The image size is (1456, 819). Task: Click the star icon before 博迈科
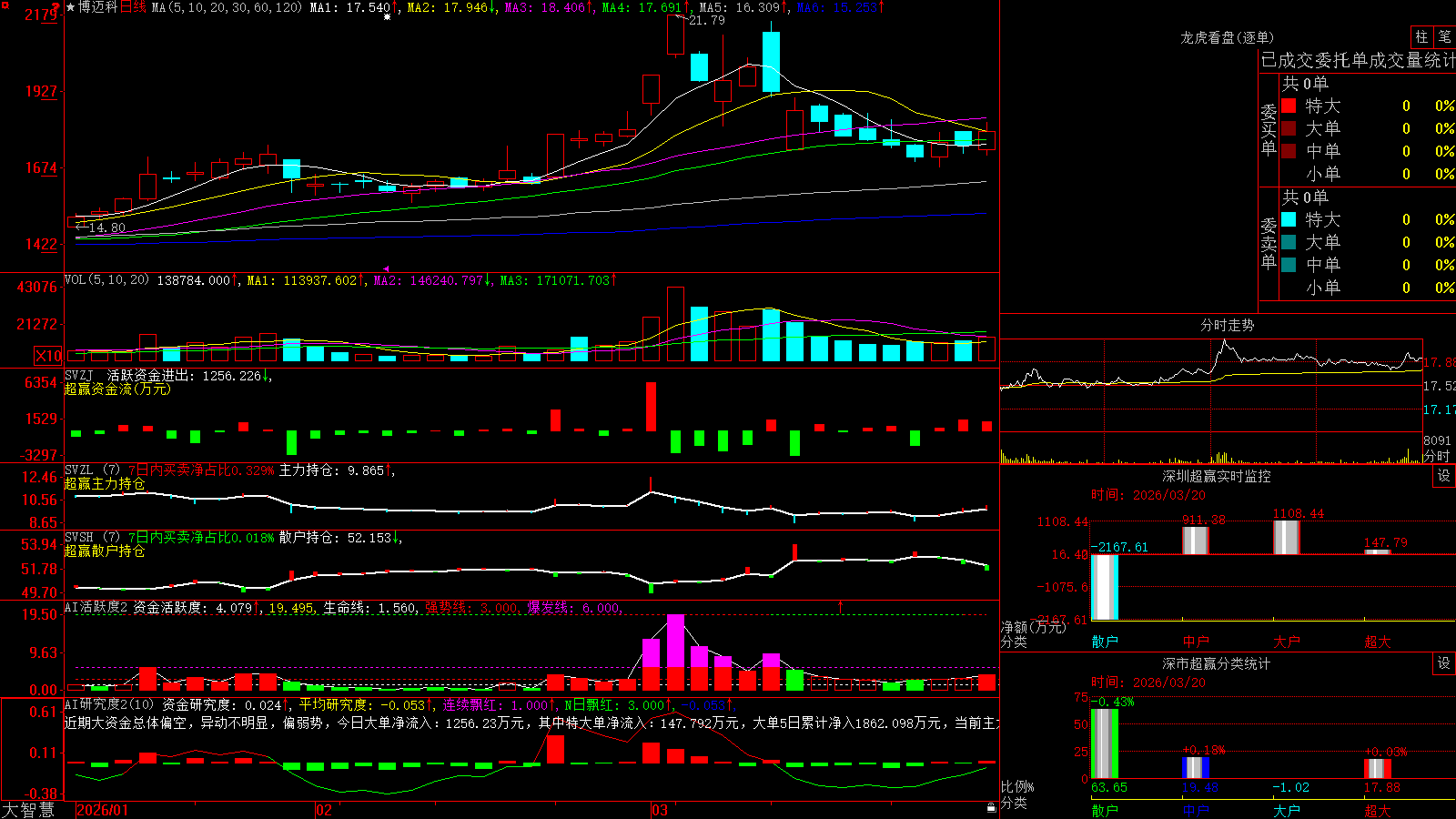[x=71, y=7]
